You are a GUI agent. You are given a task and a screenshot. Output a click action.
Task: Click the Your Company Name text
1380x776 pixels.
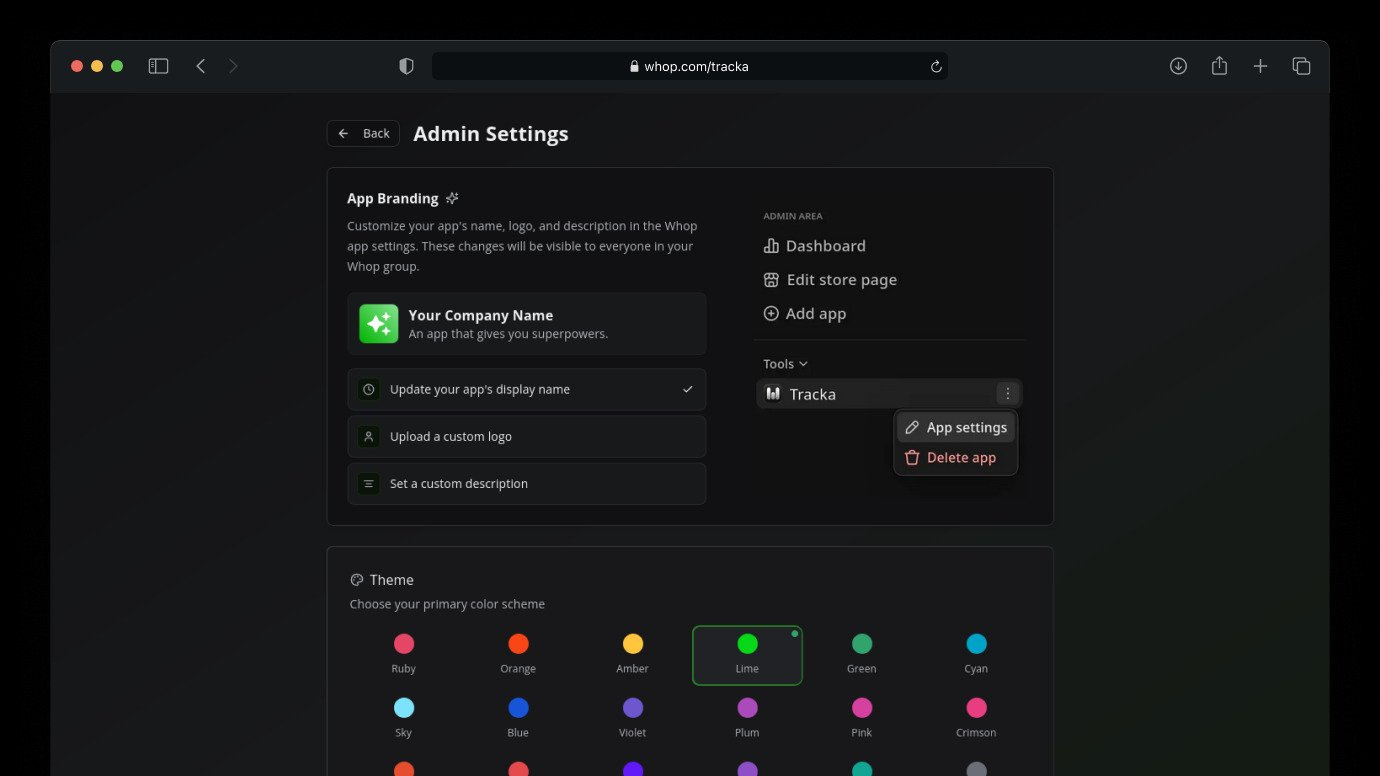click(481, 315)
